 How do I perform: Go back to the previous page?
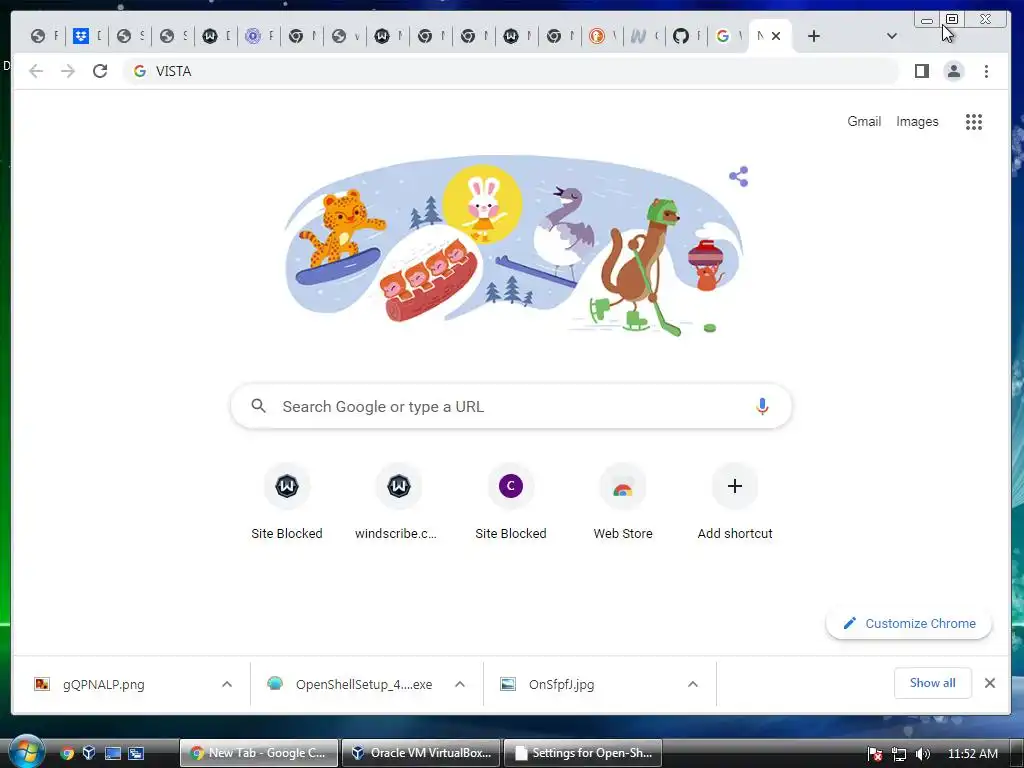coord(36,71)
